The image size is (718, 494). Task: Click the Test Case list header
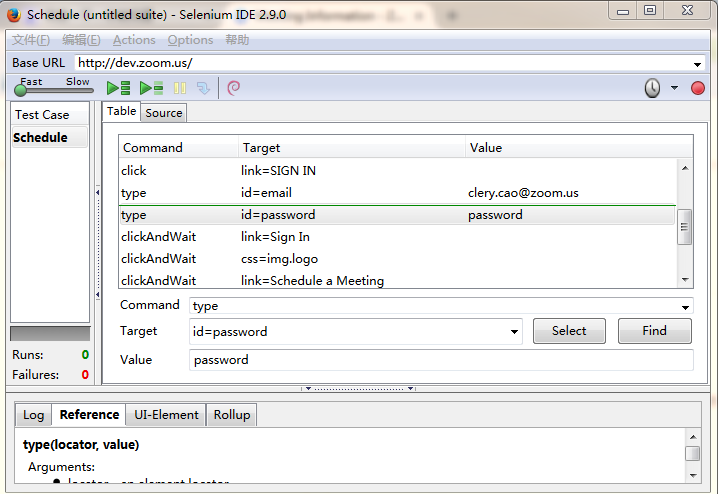pyautogui.click(x=49, y=114)
